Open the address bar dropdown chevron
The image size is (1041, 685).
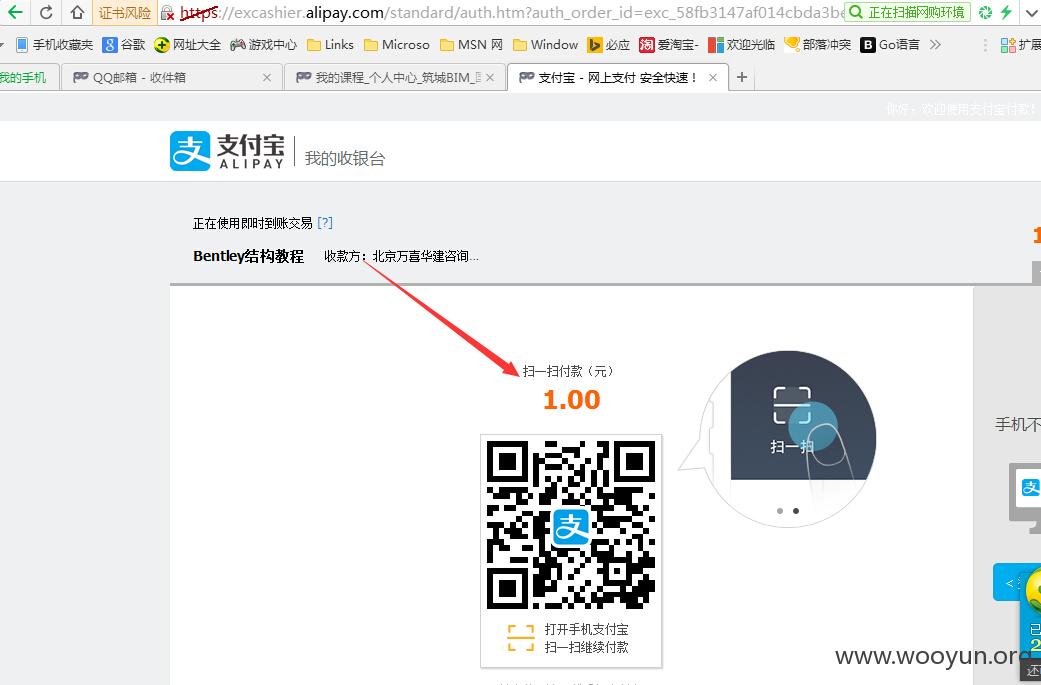click(1031, 13)
